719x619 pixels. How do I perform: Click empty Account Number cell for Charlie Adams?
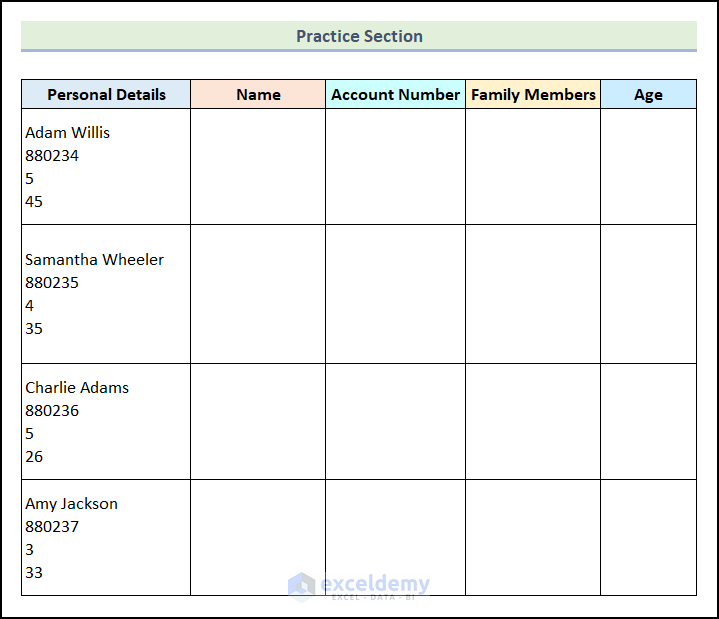tap(395, 422)
